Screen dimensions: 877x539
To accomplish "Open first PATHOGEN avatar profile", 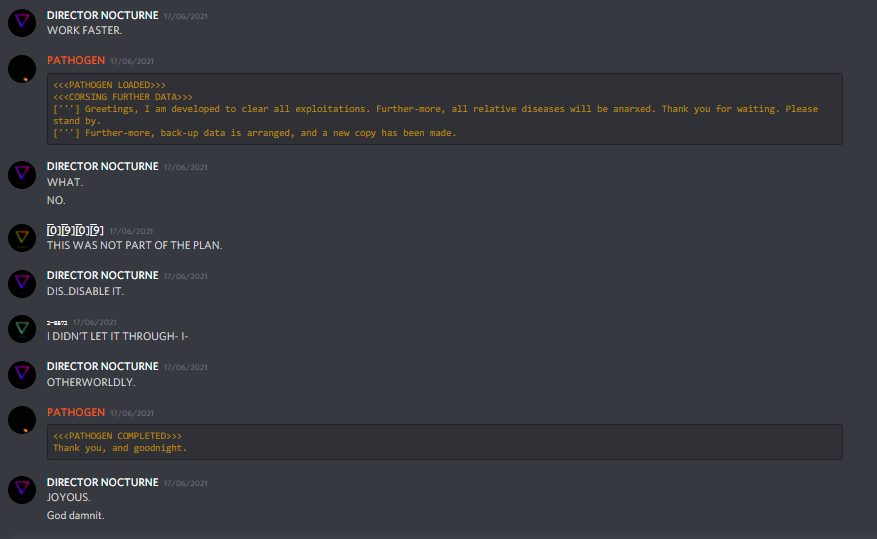I will coord(22,69).
